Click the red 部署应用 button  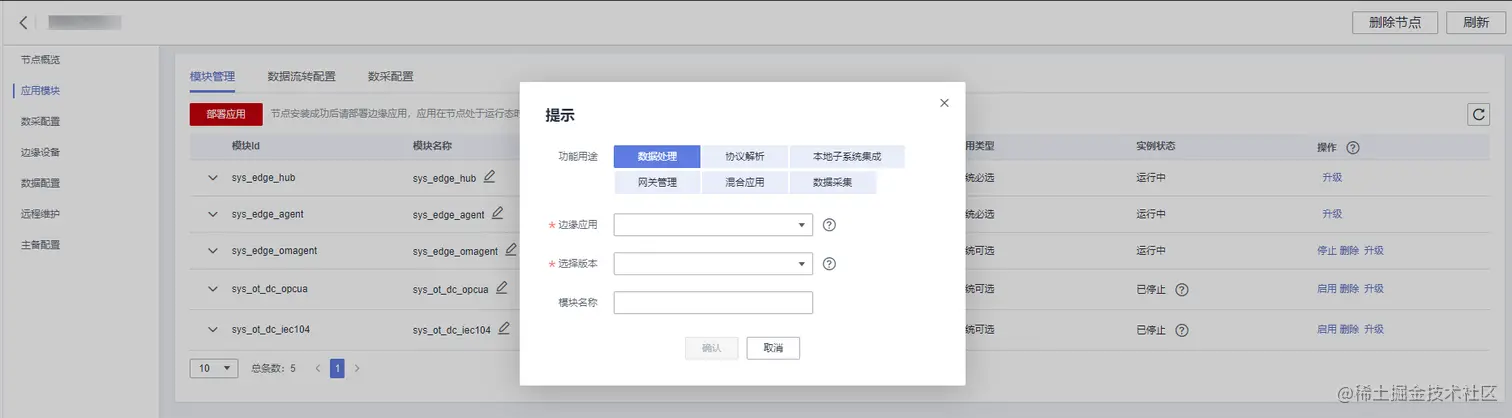[x=226, y=114]
